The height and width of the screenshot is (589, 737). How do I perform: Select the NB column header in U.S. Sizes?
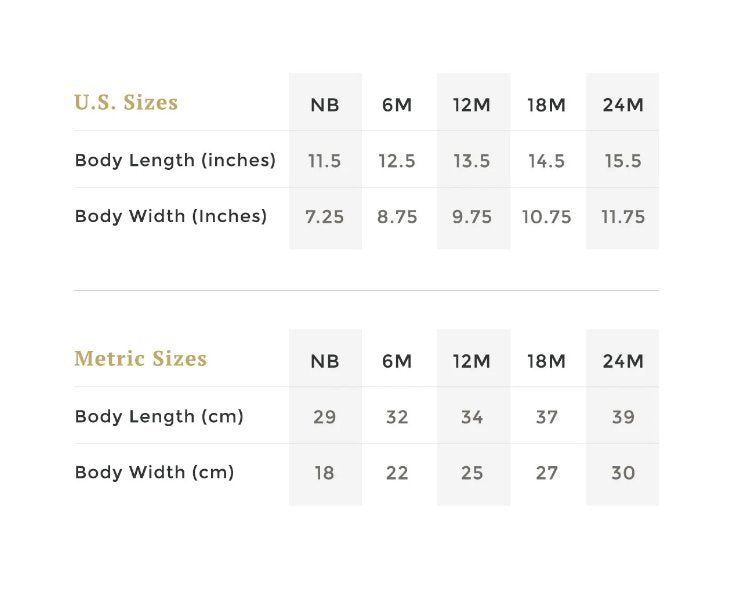pos(325,104)
